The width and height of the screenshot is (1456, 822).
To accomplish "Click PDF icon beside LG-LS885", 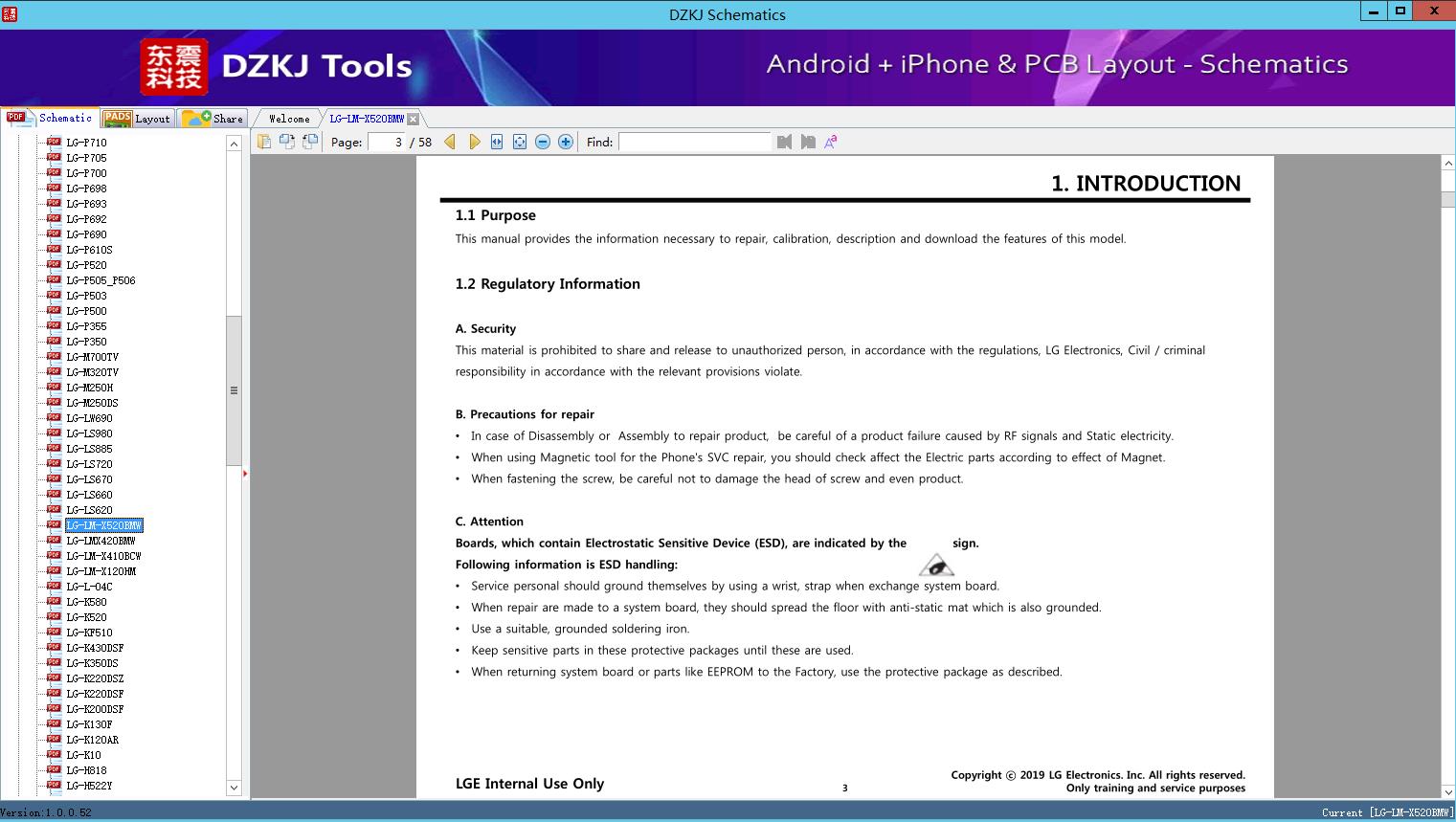I will click(x=54, y=448).
